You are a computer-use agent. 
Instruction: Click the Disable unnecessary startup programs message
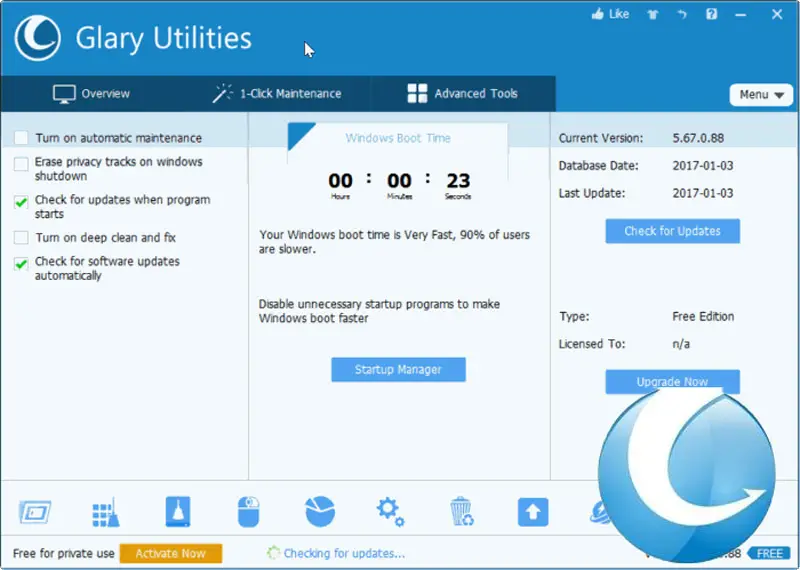(x=379, y=311)
